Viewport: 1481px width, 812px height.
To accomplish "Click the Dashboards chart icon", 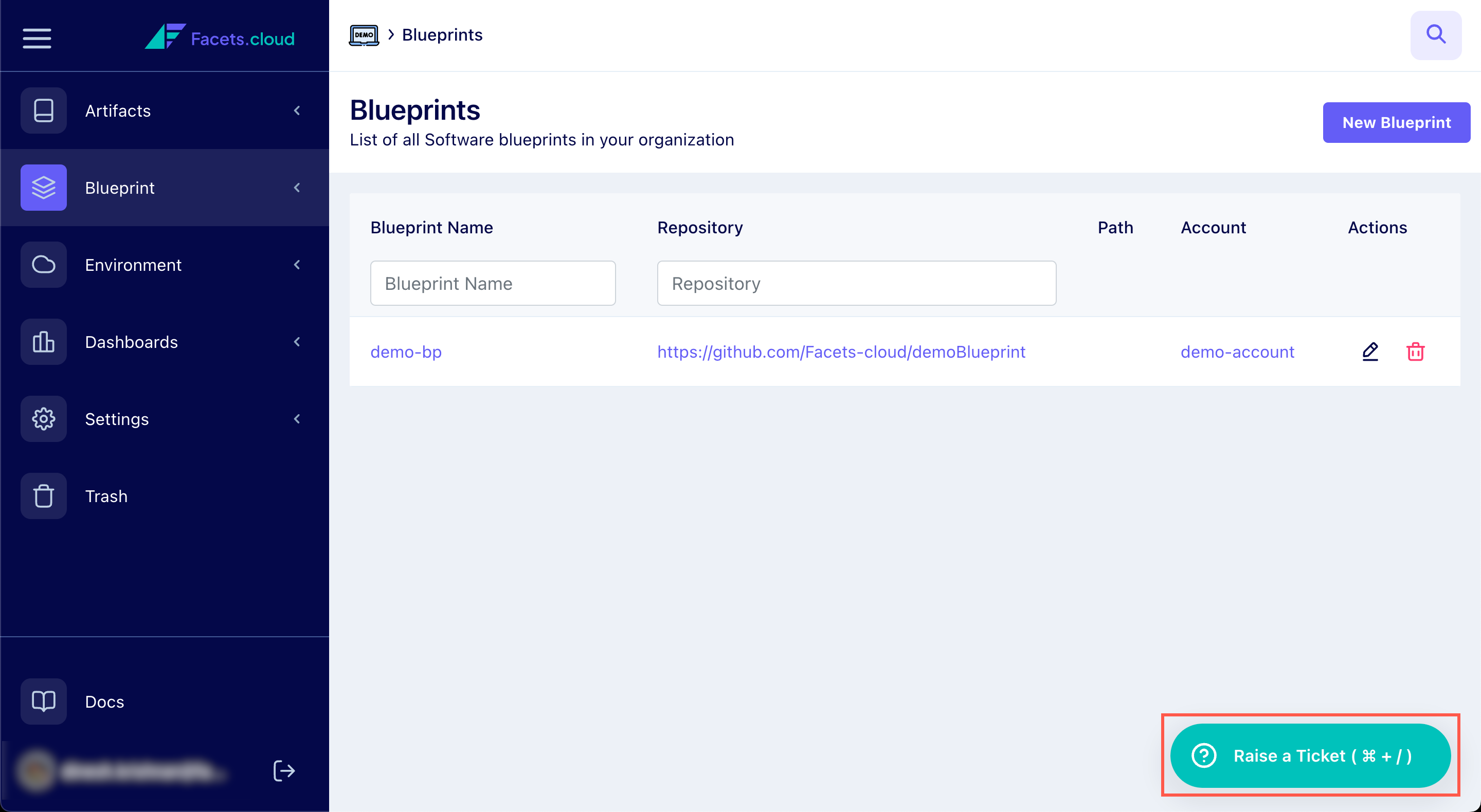I will pos(44,341).
